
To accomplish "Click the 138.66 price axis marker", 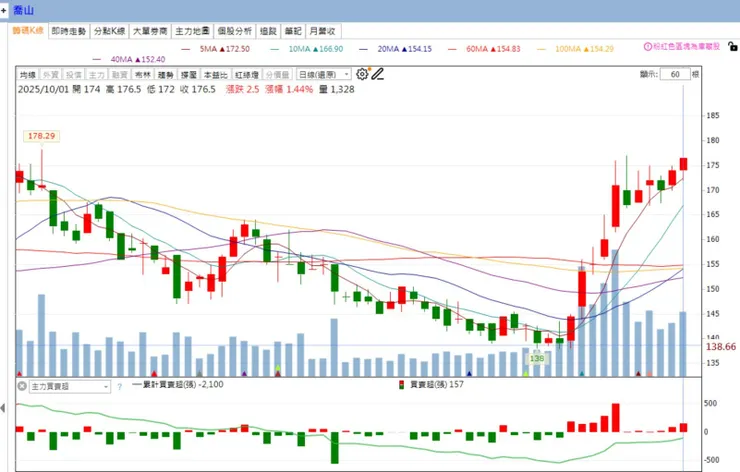I will point(721,346).
